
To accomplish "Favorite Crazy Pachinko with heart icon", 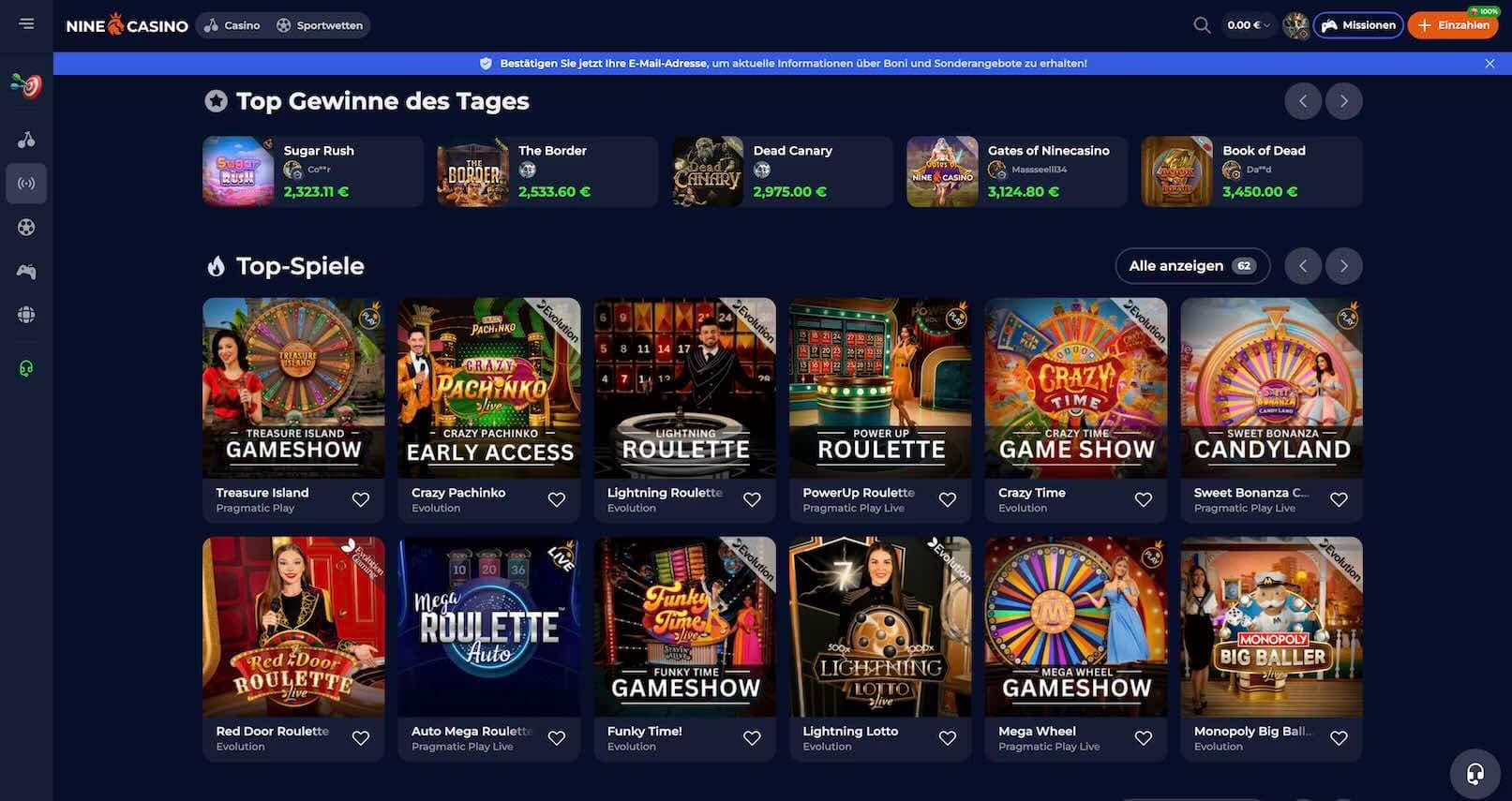I will pyautogui.click(x=557, y=500).
